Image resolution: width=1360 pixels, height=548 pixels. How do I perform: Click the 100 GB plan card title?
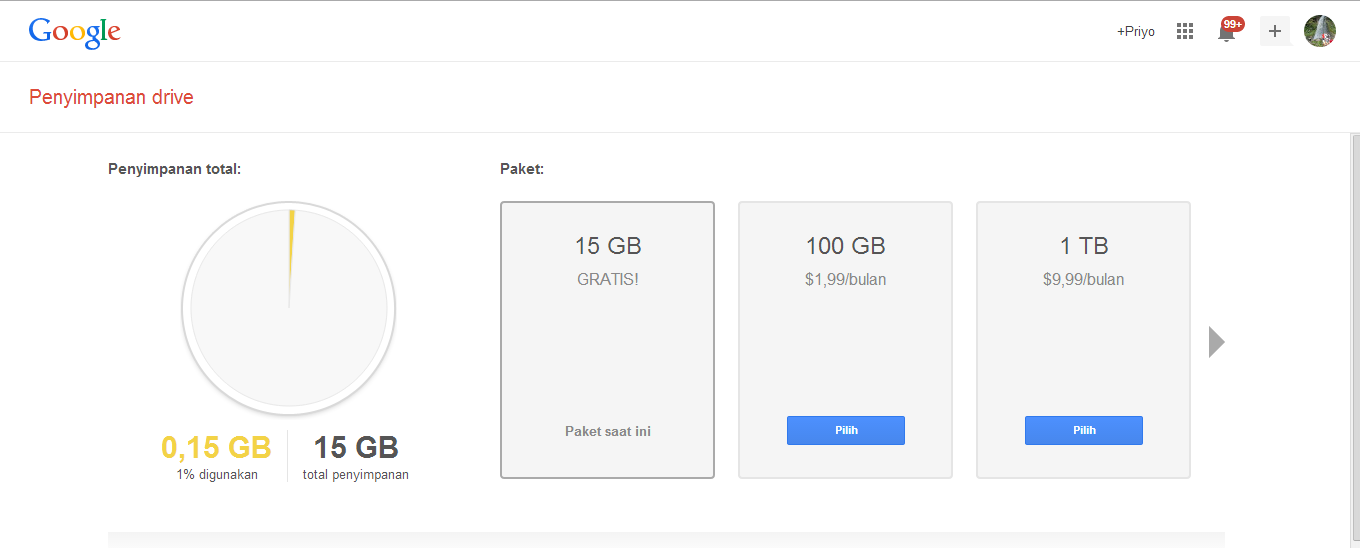[846, 246]
